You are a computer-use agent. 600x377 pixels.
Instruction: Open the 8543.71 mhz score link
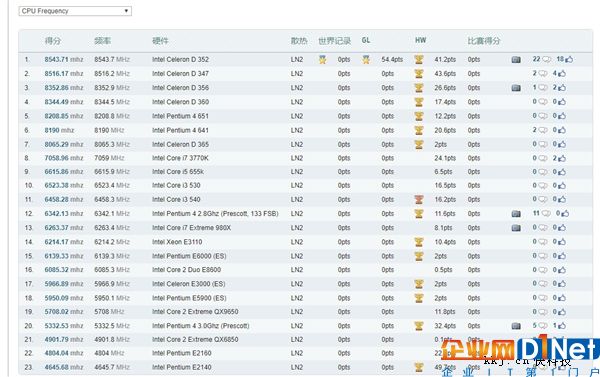(64, 59)
